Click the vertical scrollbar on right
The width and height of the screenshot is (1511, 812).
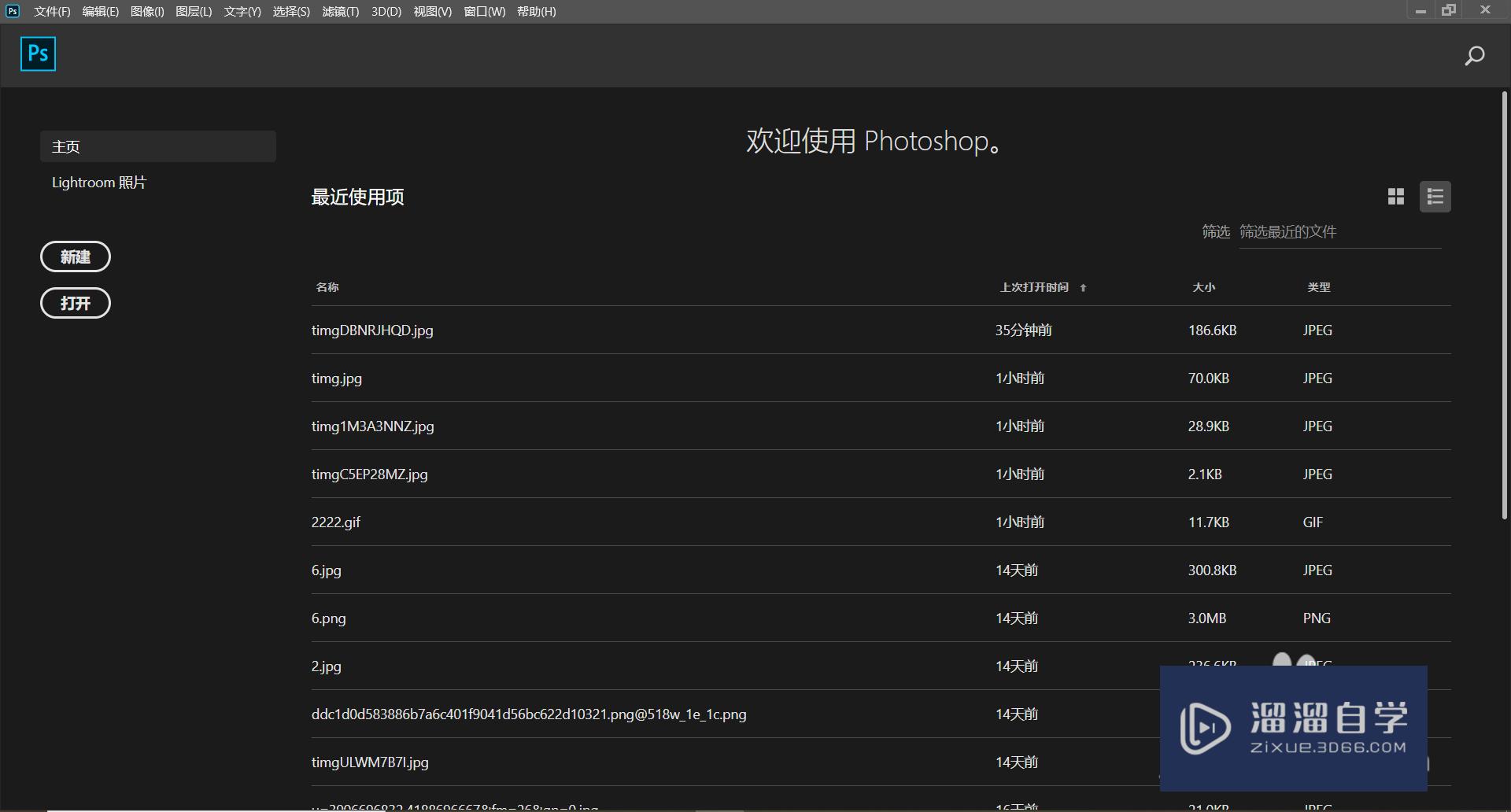point(1504,305)
